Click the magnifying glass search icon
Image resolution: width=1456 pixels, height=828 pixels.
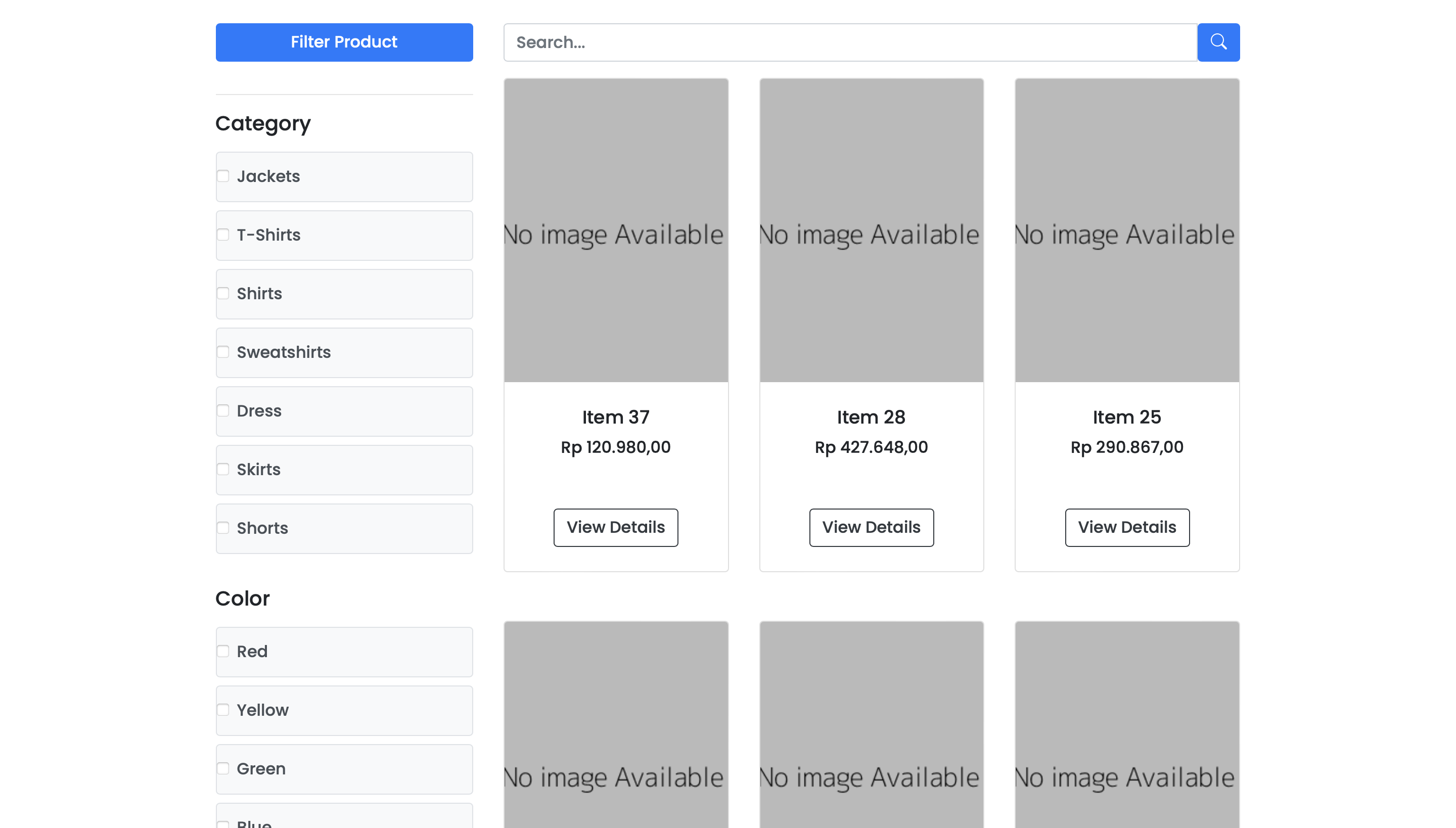coord(1218,42)
